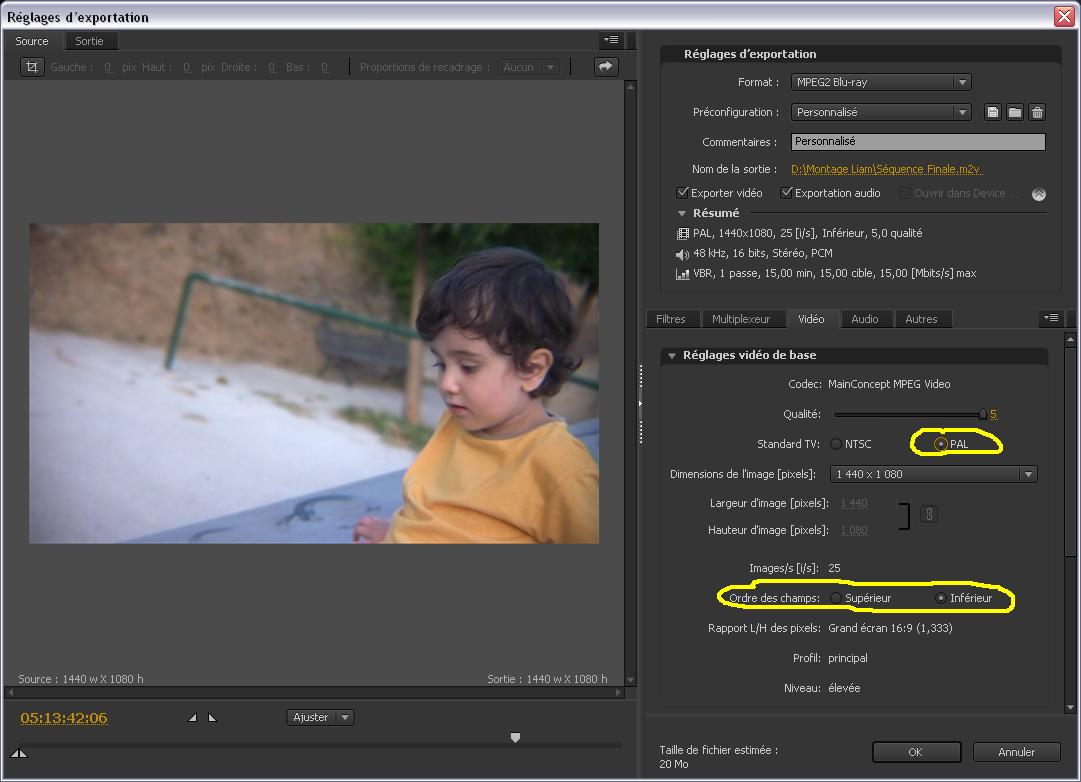This screenshot has width=1081, height=782.
Task: Choose Supérieur field order
Action: click(836, 598)
